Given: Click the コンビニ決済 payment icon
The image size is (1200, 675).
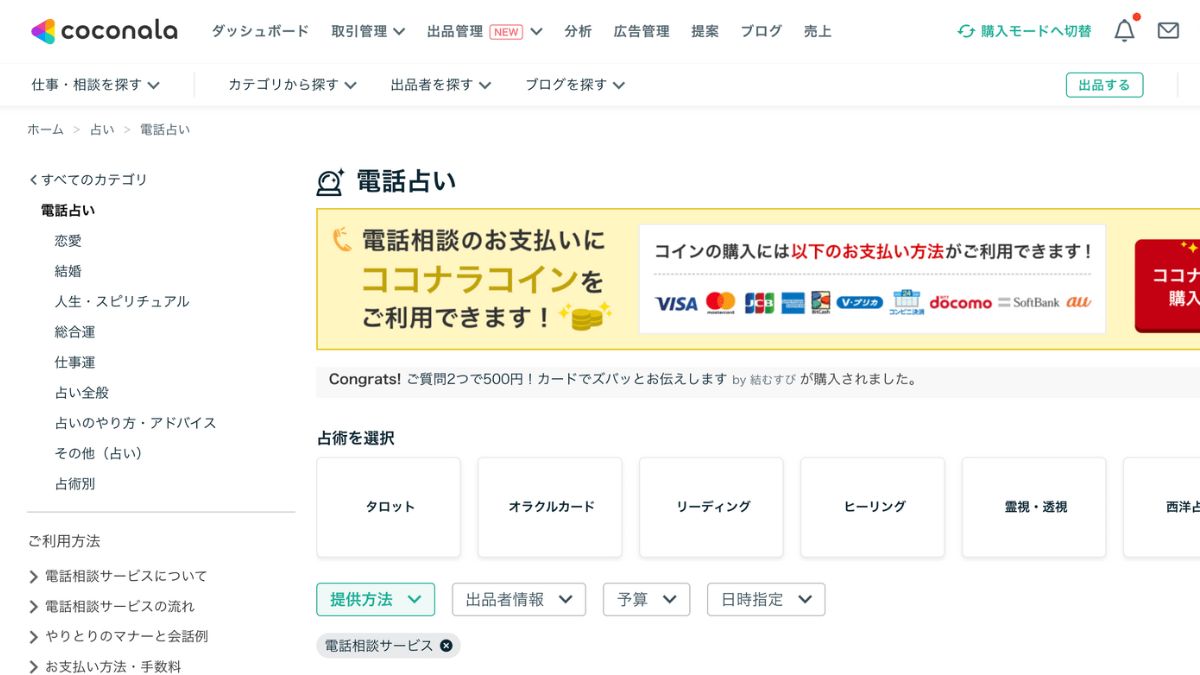Looking at the screenshot, I should pos(906,302).
